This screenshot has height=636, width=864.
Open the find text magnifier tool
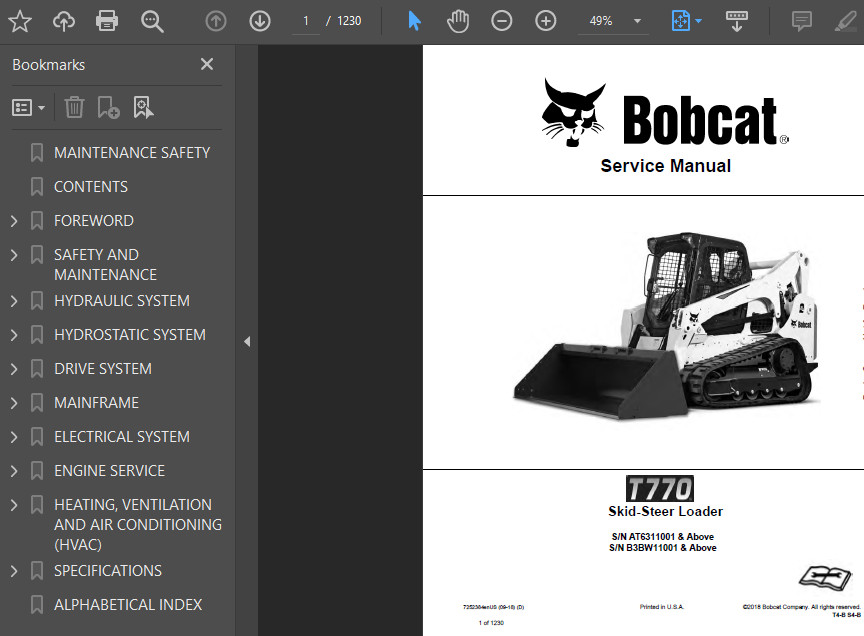152,21
